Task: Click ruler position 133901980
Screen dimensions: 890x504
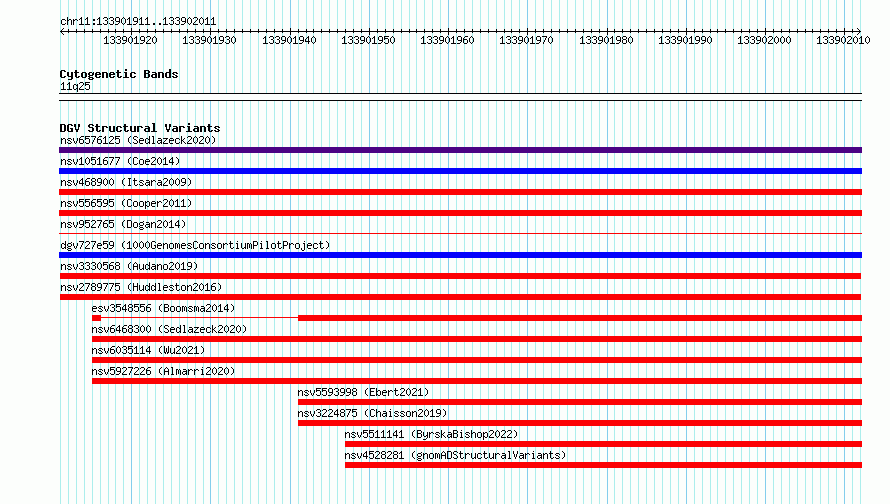Action: click(606, 40)
